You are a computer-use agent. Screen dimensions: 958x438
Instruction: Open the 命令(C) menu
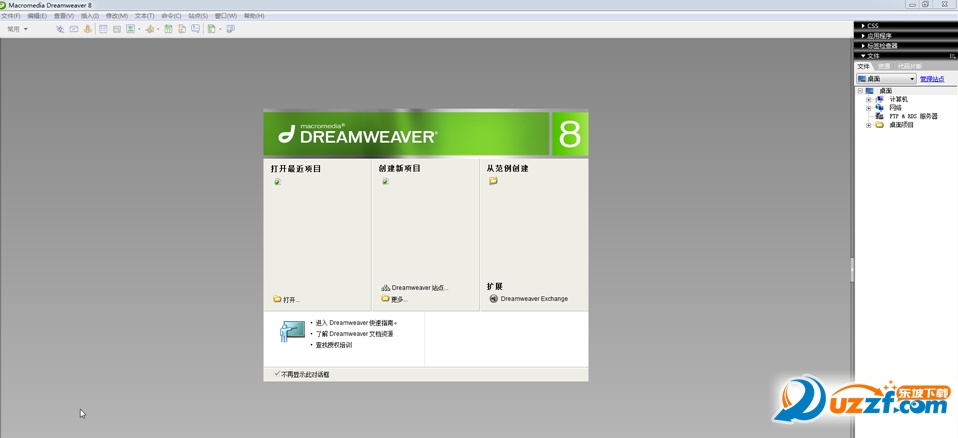[171, 16]
